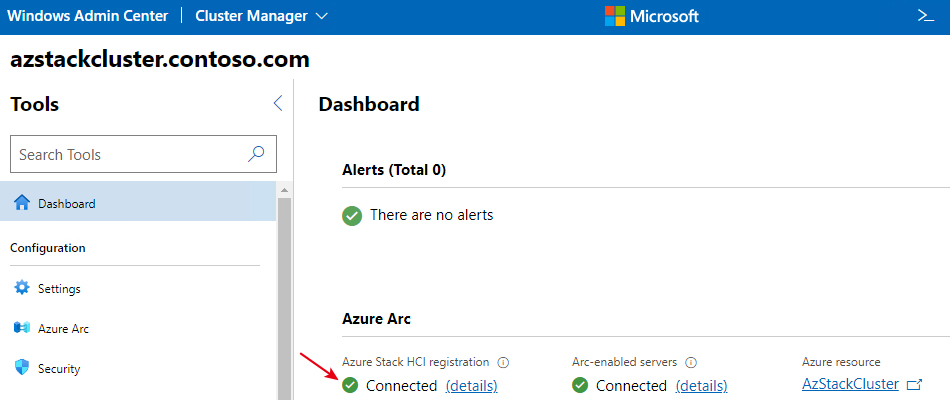Go to Windows Admin Center home
This screenshot has height=400, width=950.
click(88, 16)
